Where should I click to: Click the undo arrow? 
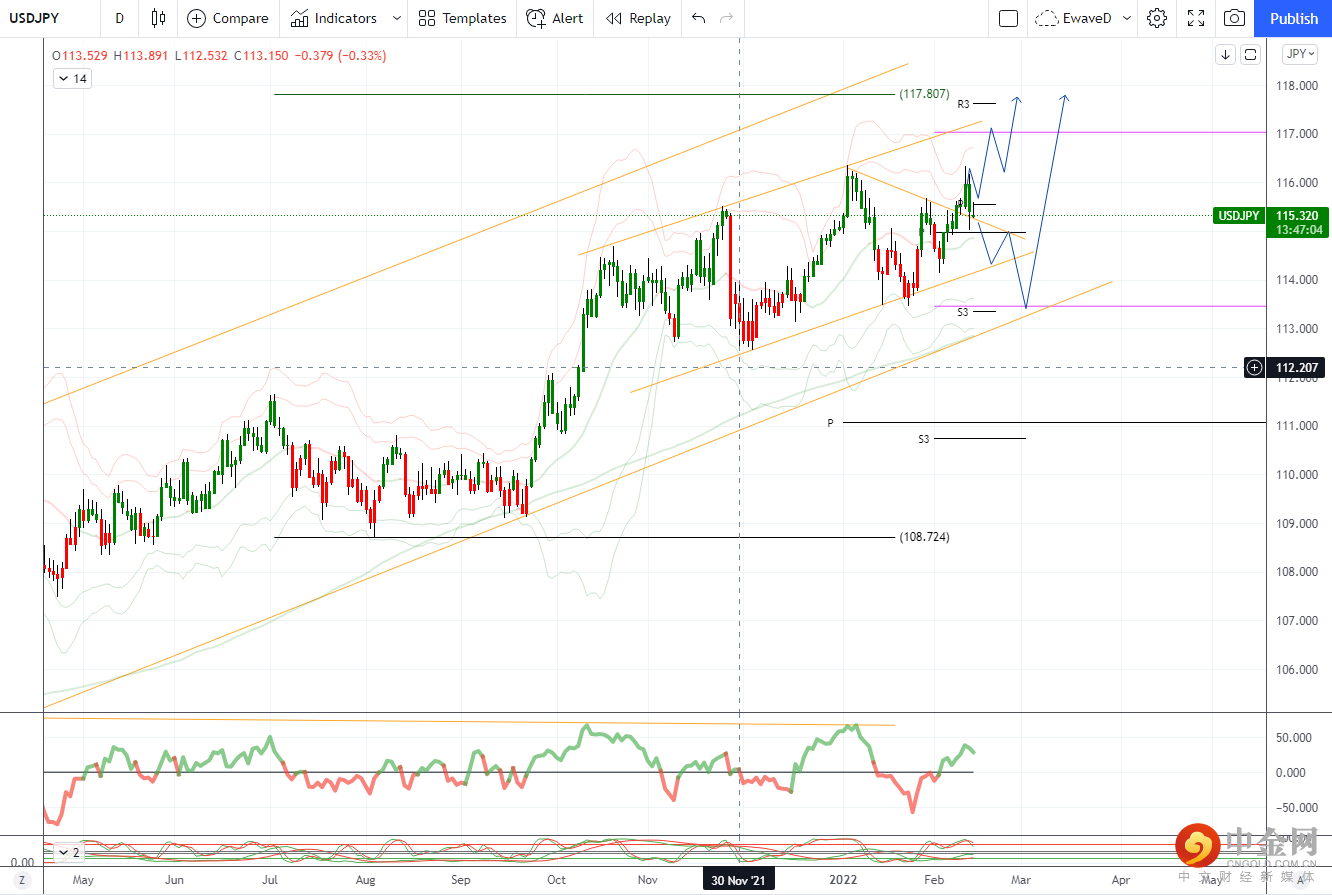pyautogui.click(x=698, y=18)
